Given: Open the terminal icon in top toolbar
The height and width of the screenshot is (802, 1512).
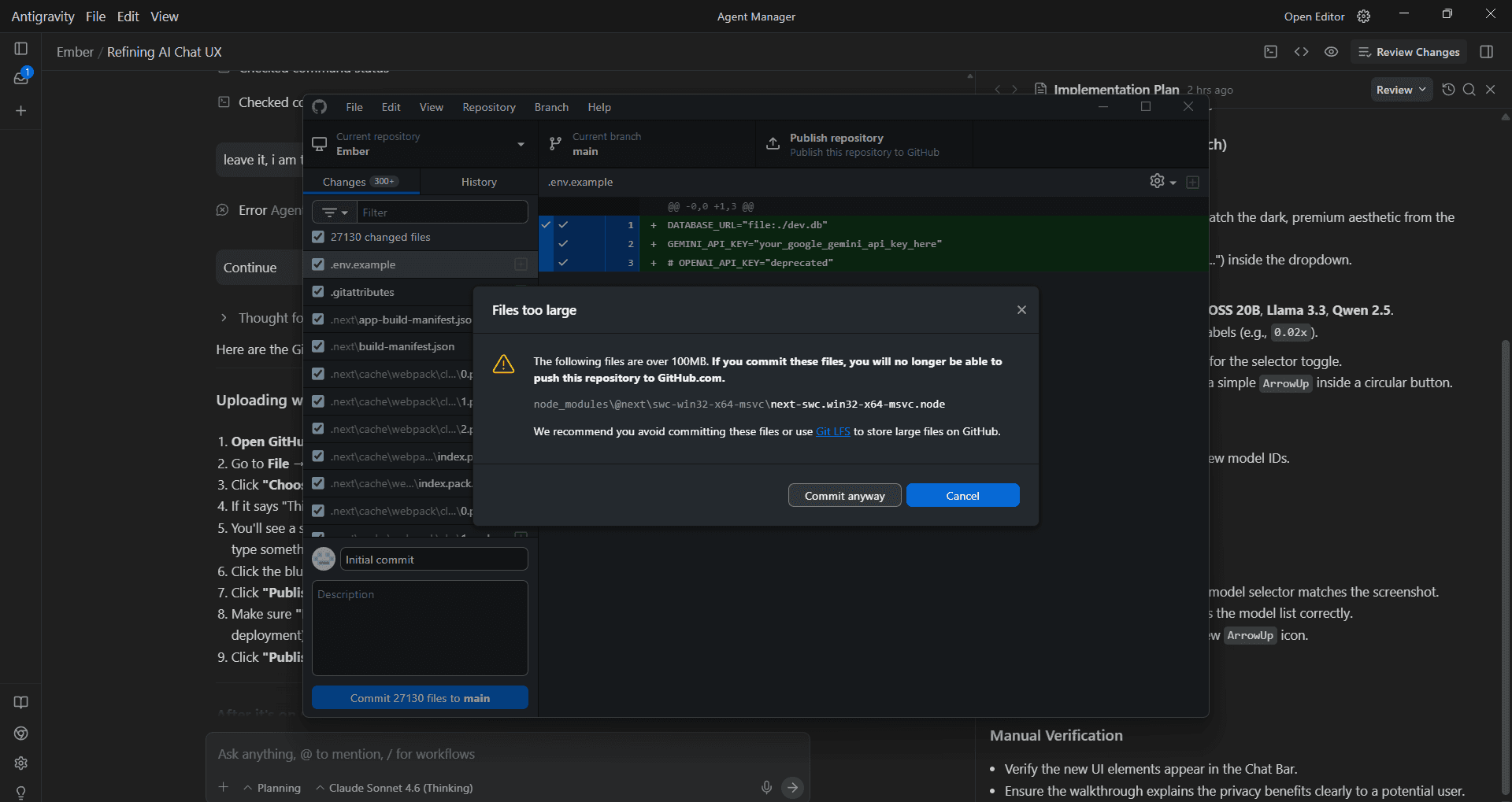Looking at the screenshot, I should (x=1270, y=52).
